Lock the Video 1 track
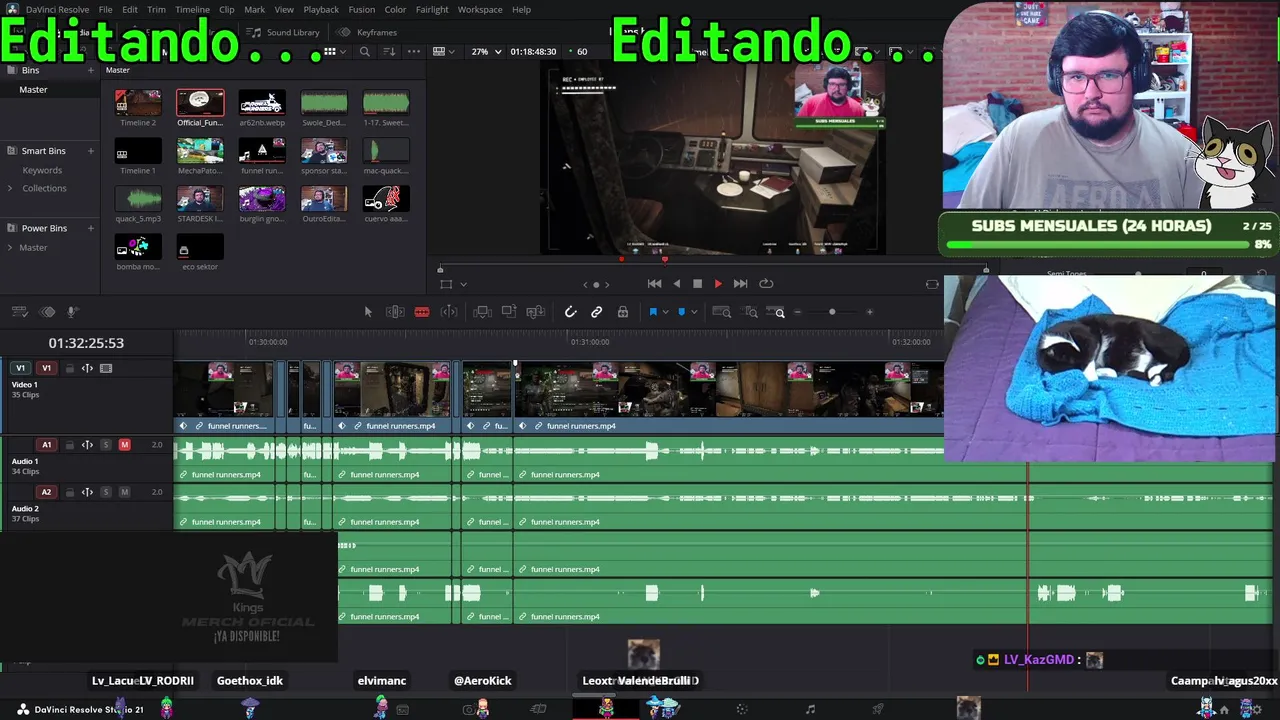The image size is (1280, 720). [x=69, y=368]
